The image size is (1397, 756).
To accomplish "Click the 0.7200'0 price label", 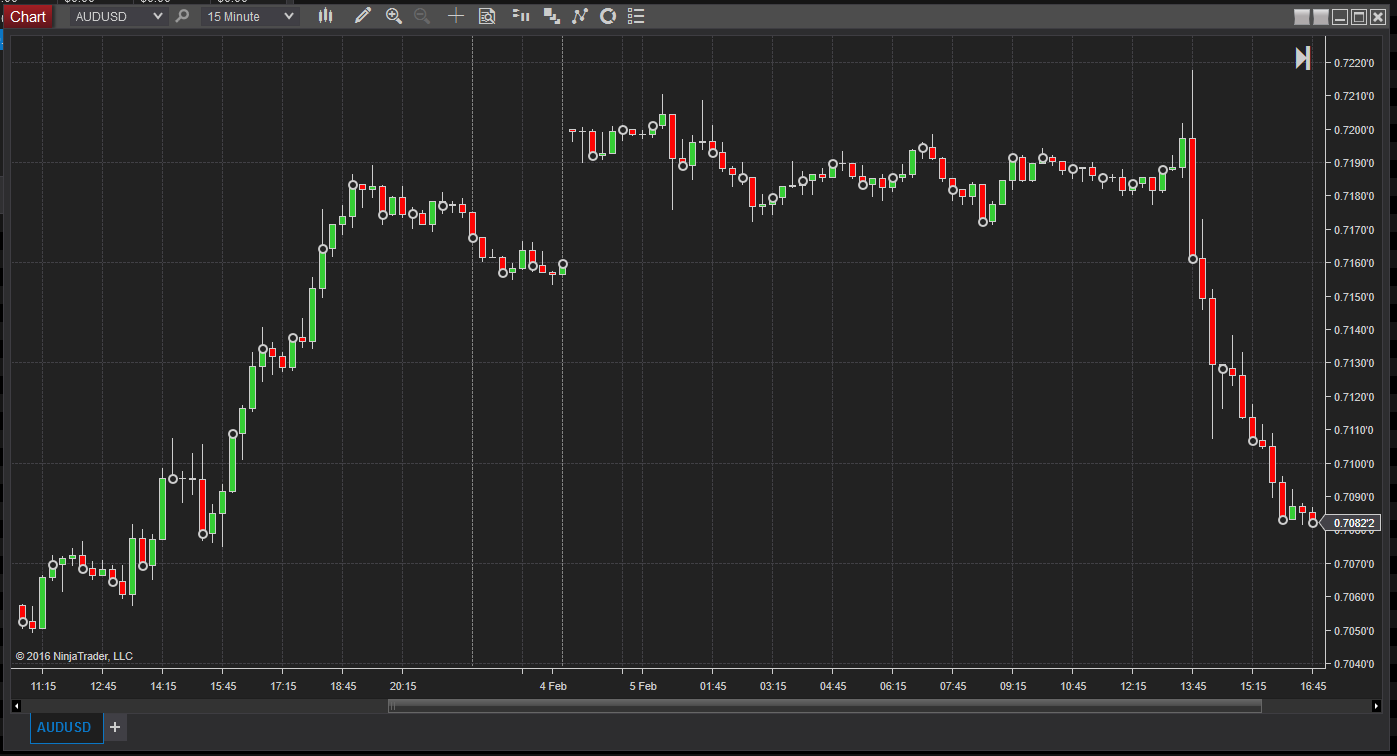I will 1353,130.
